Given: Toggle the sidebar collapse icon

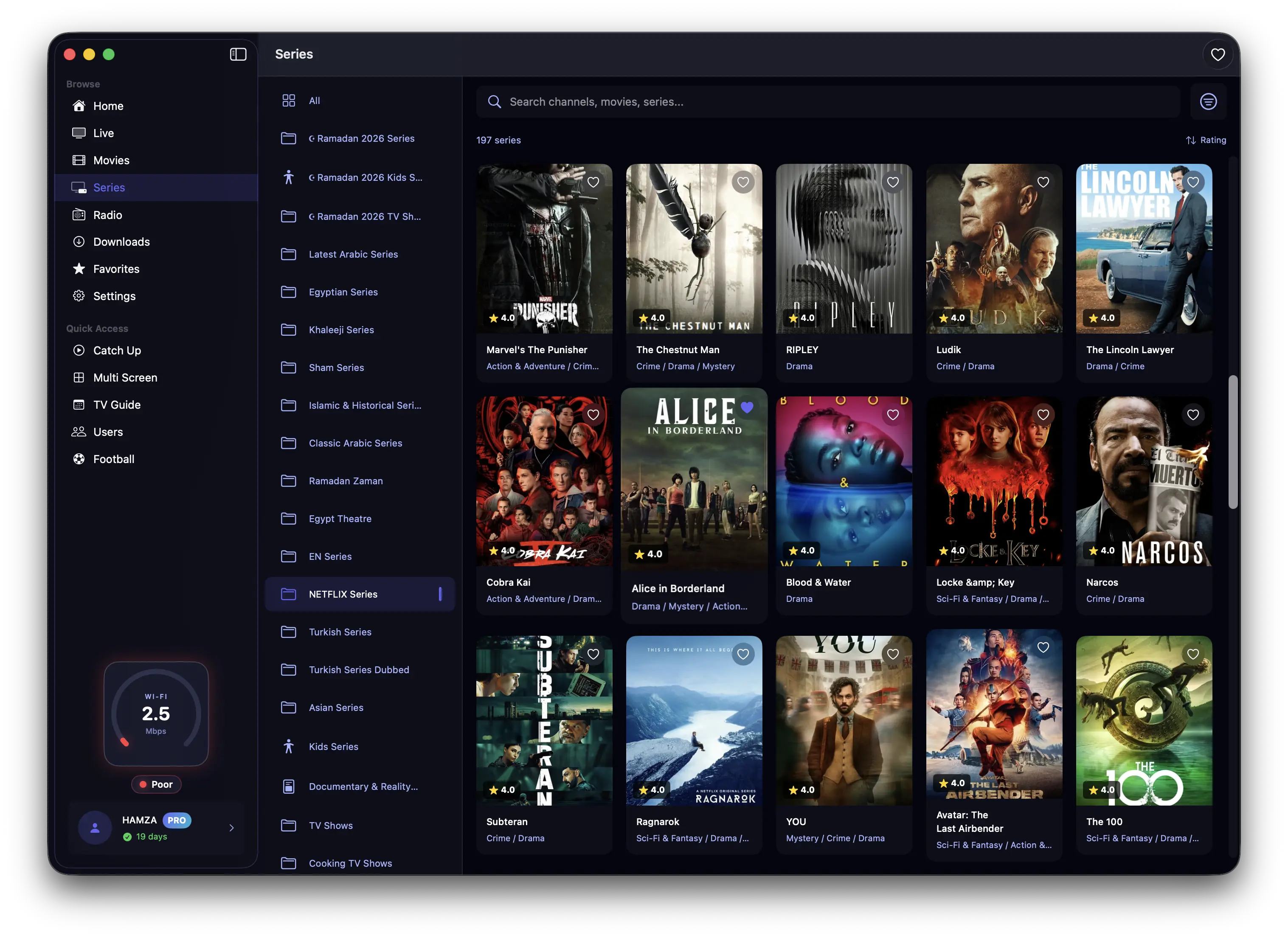Looking at the screenshot, I should tap(238, 54).
